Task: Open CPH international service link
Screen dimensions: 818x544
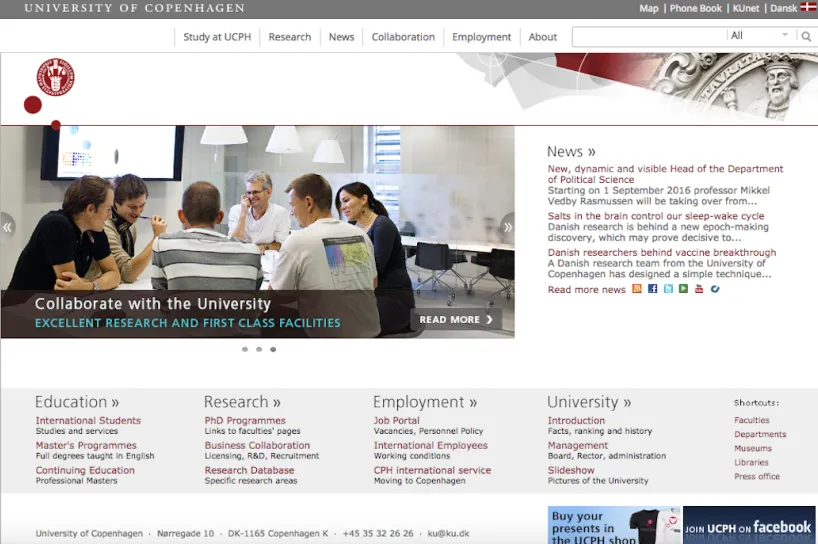Action: click(x=432, y=470)
